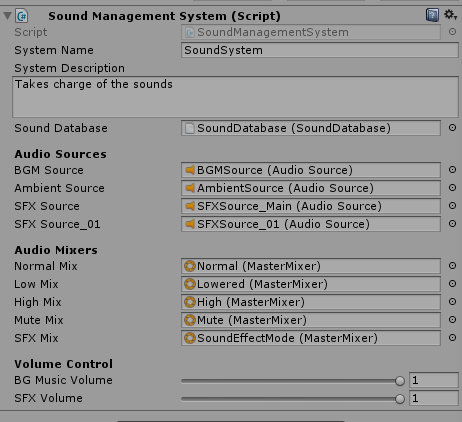This screenshot has width=462, height=422.
Task: Open object picker for SFX Mix
Action: pyautogui.click(x=452, y=338)
